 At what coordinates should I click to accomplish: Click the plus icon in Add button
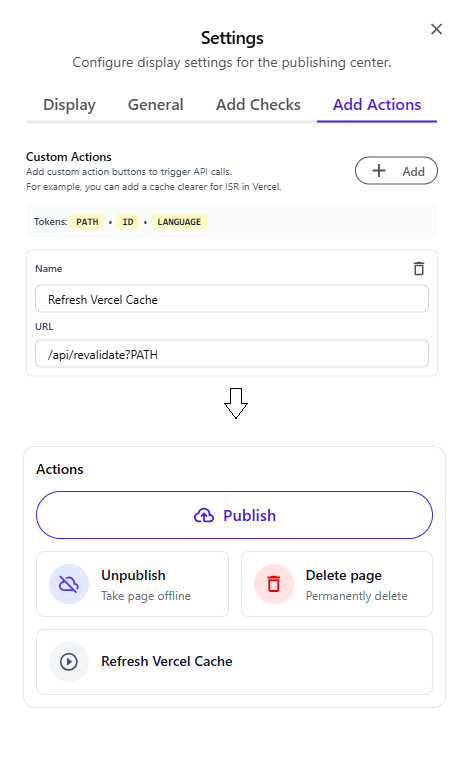point(379,171)
